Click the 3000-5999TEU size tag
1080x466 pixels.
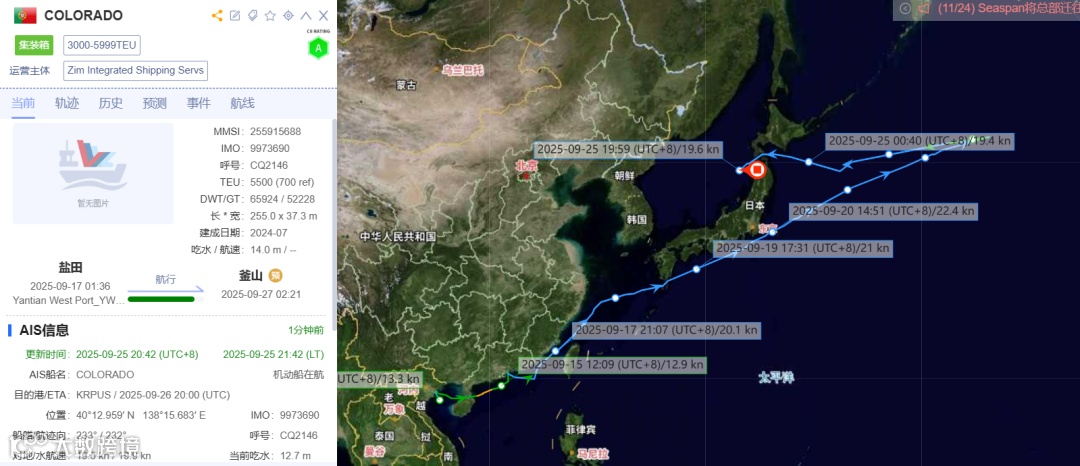click(102, 45)
